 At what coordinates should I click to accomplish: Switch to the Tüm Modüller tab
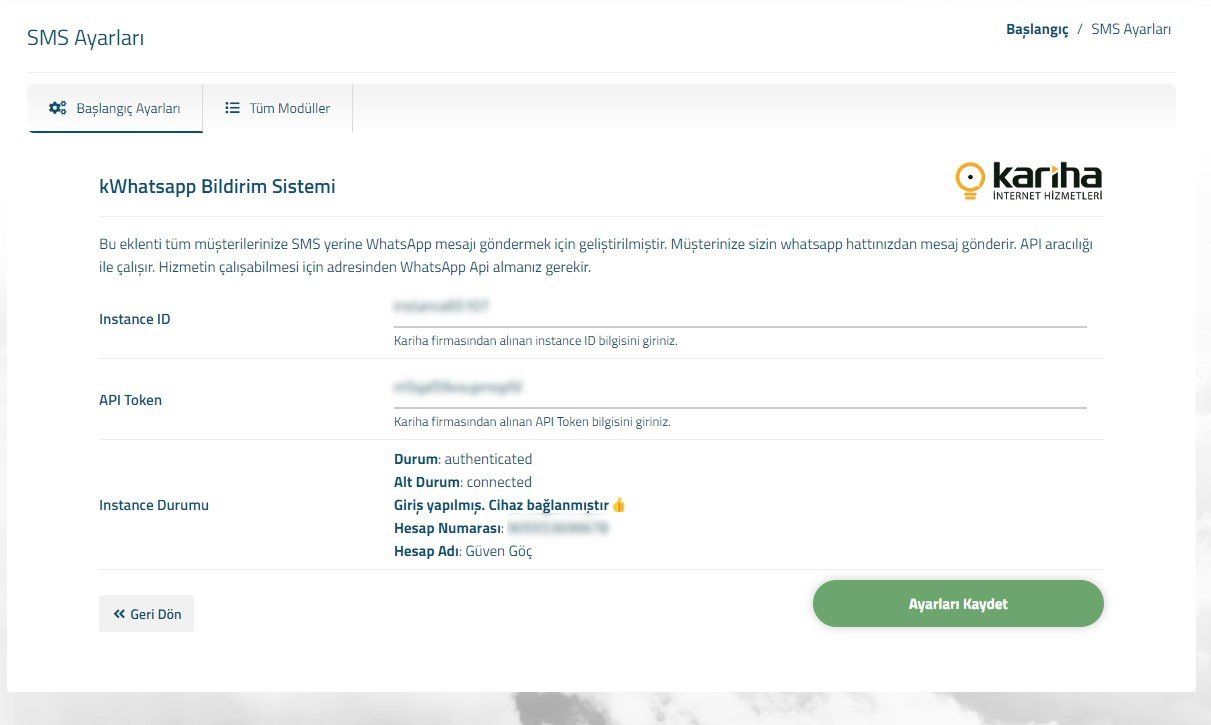pos(277,108)
